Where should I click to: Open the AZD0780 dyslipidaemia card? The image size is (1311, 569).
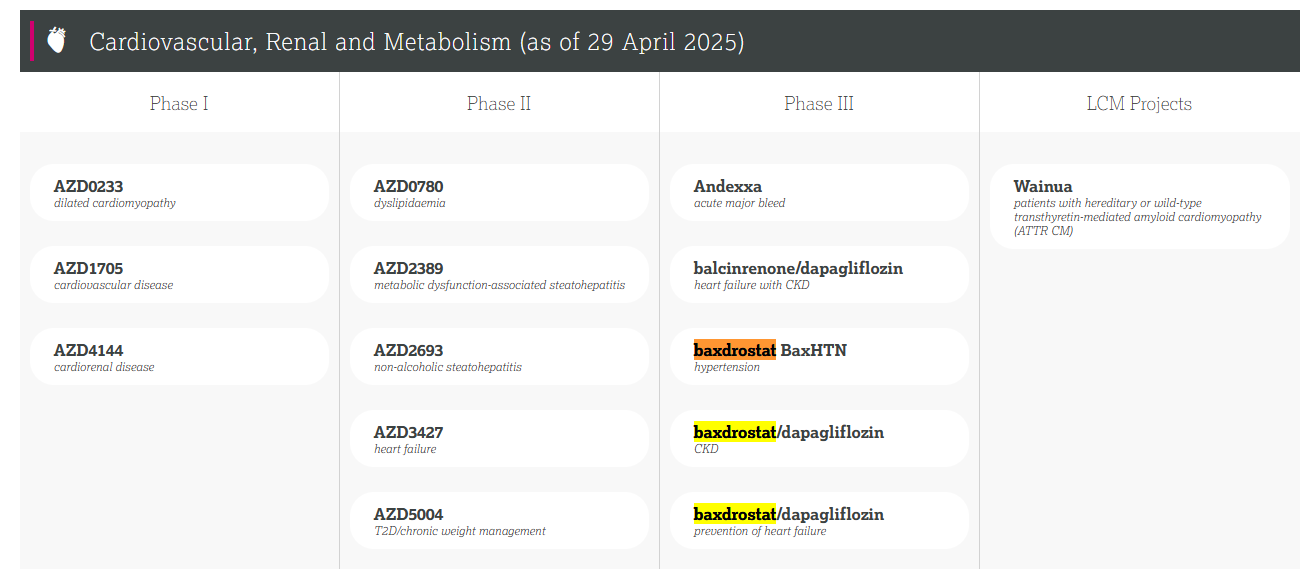(x=499, y=193)
